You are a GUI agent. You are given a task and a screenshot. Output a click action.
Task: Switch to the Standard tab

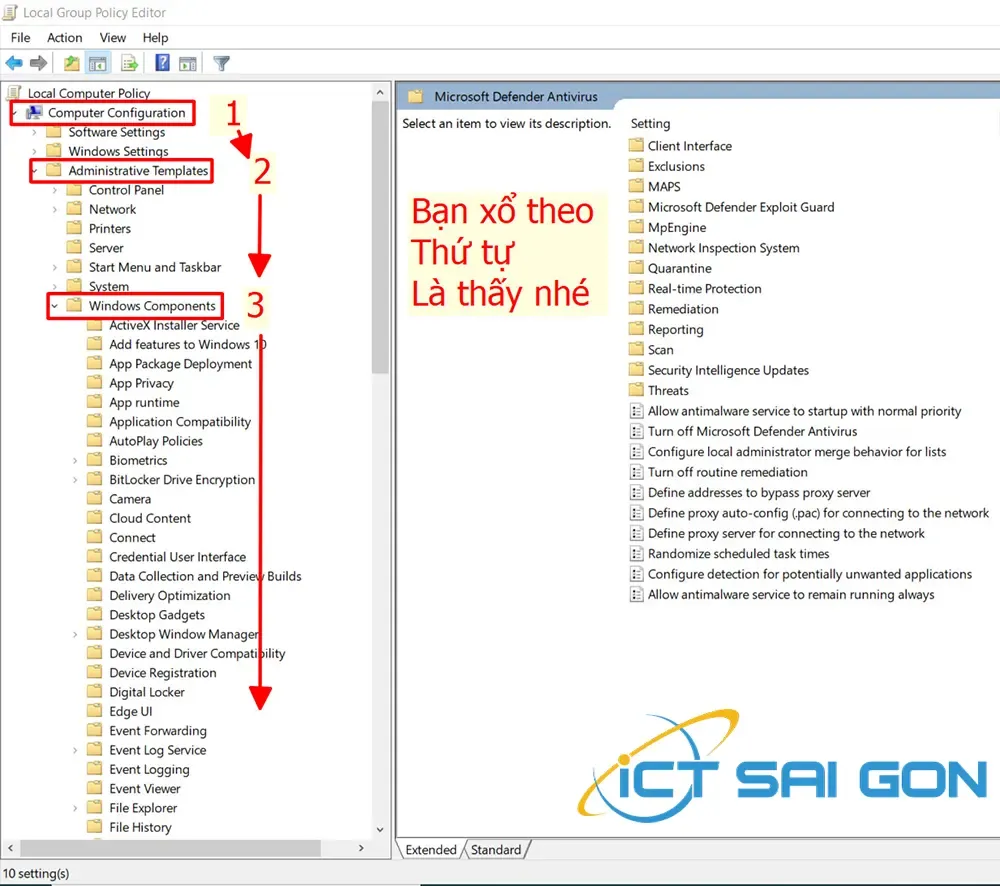coord(496,849)
